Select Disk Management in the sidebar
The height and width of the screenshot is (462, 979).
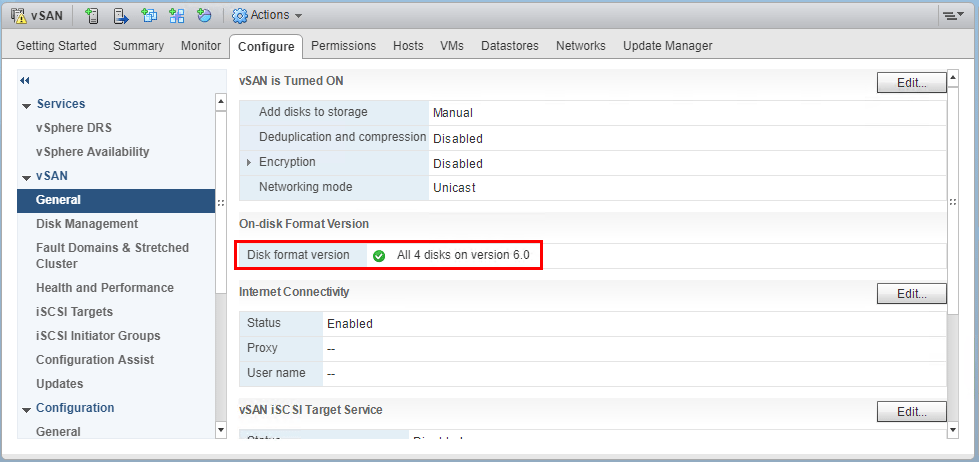coord(87,224)
